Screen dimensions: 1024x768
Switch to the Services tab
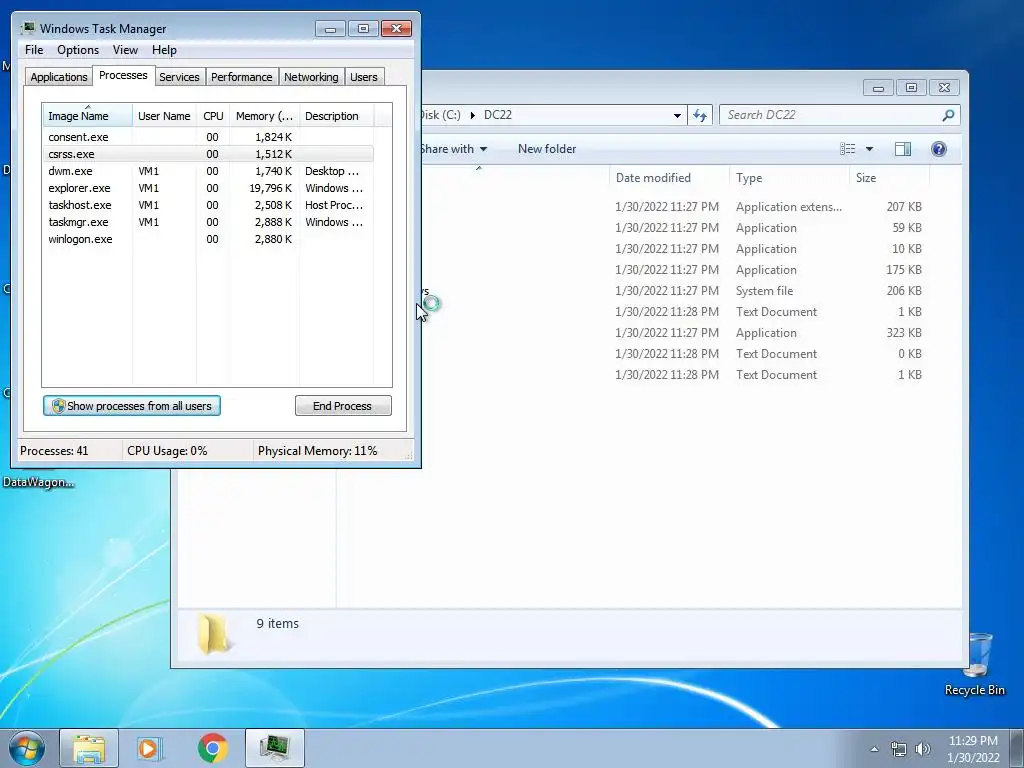click(x=179, y=77)
